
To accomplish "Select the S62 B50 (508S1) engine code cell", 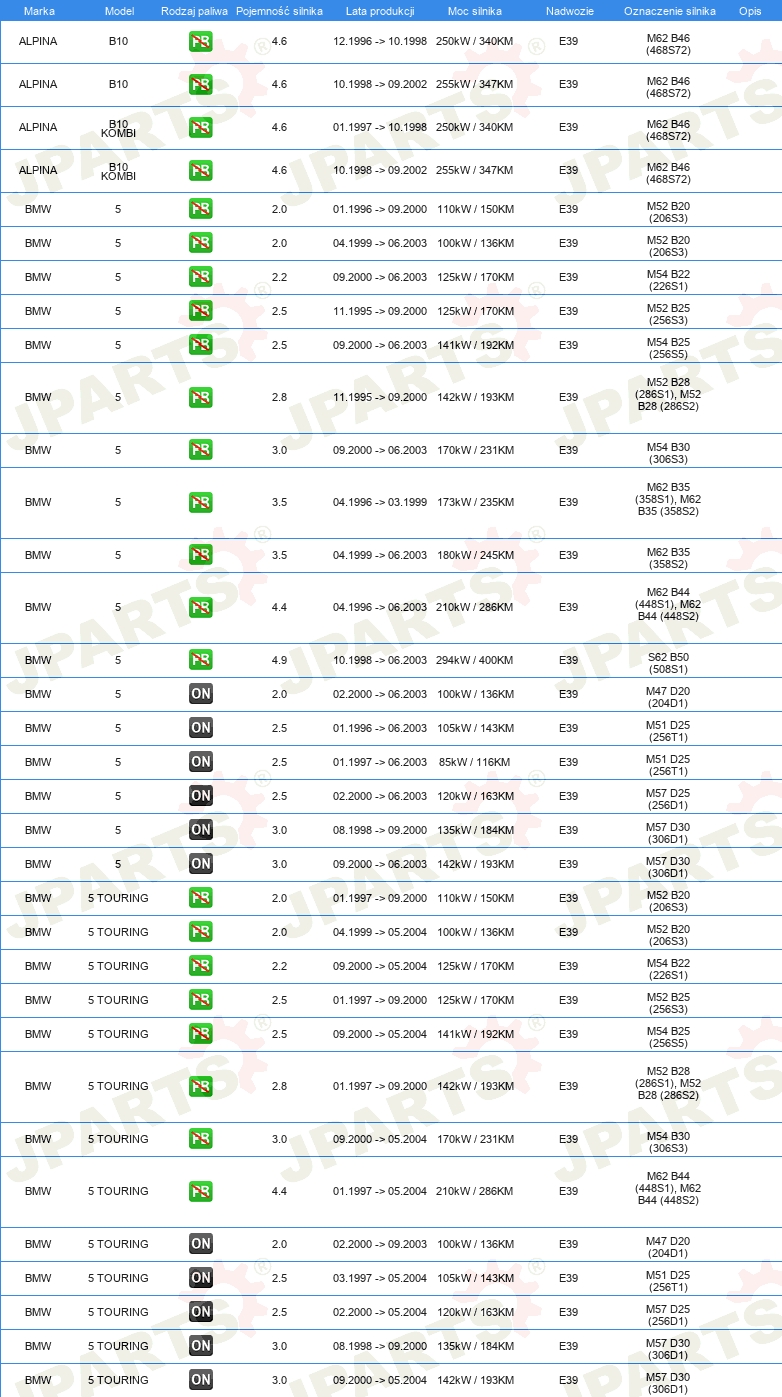I will (669, 660).
